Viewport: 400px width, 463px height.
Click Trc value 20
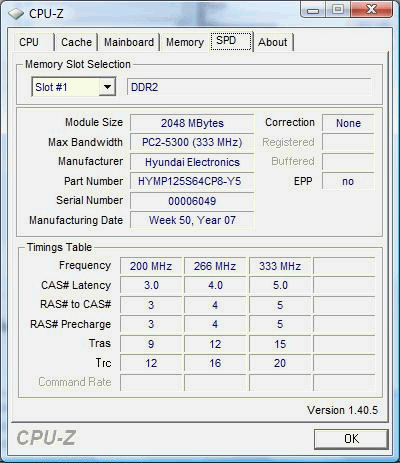pos(280,363)
